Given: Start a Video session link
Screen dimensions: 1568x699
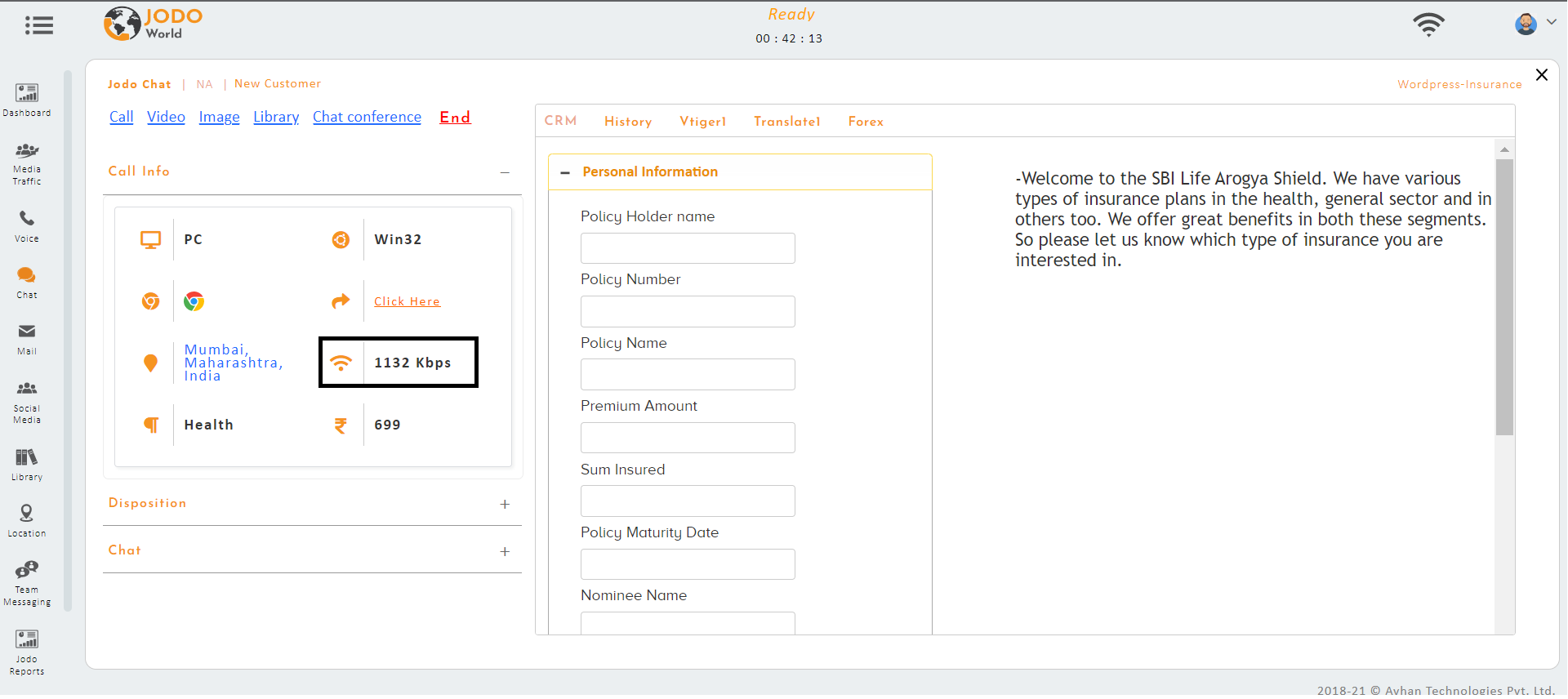Looking at the screenshot, I should 166,117.
